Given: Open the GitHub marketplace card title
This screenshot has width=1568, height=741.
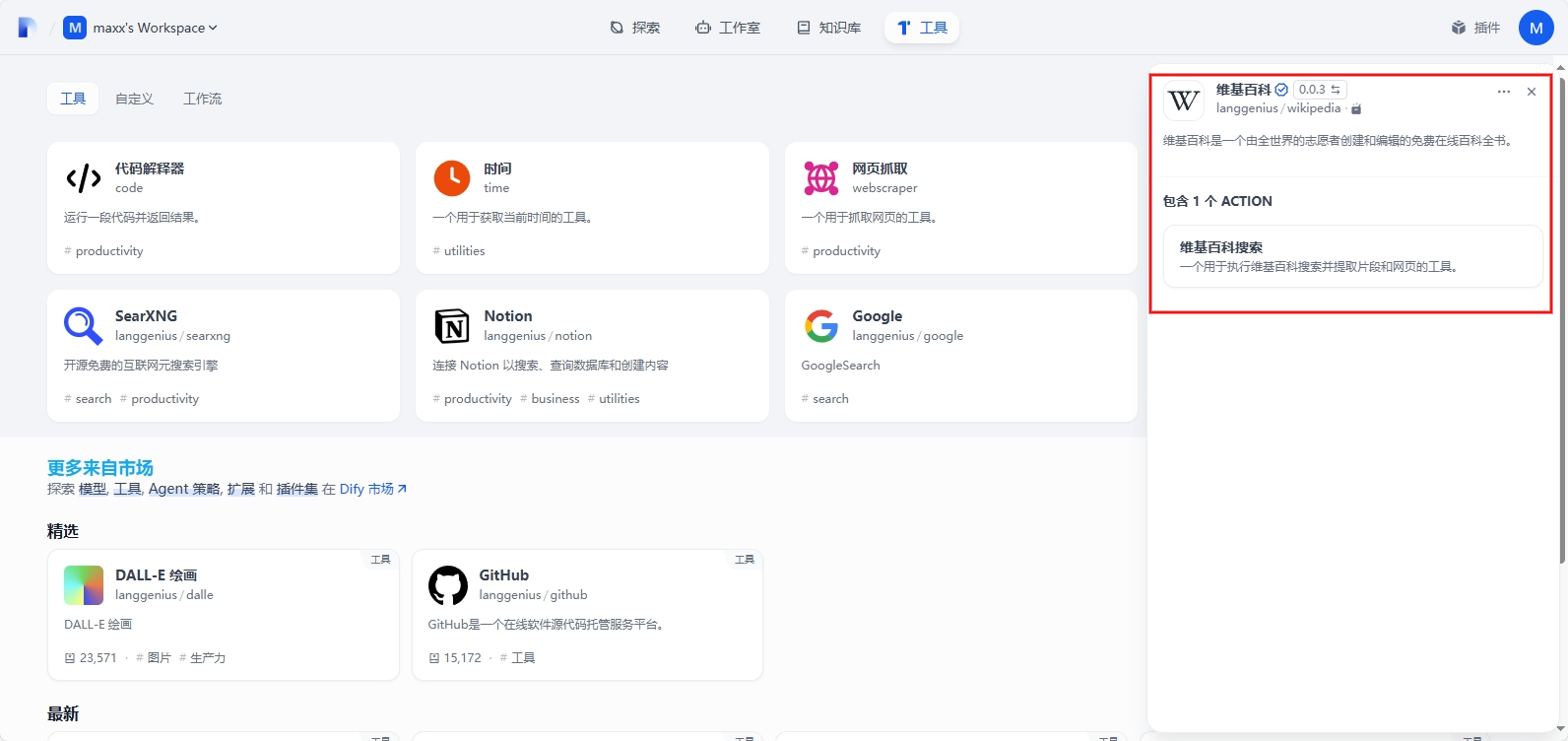Looking at the screenshot, I should [x=504, y=575].
